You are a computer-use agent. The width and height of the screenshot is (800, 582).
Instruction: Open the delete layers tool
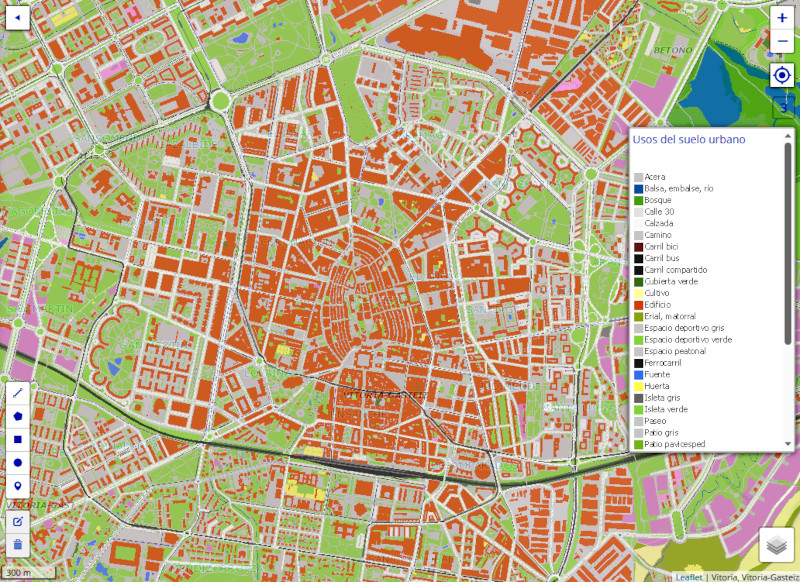pyautogui.click(x=17, y=547)
